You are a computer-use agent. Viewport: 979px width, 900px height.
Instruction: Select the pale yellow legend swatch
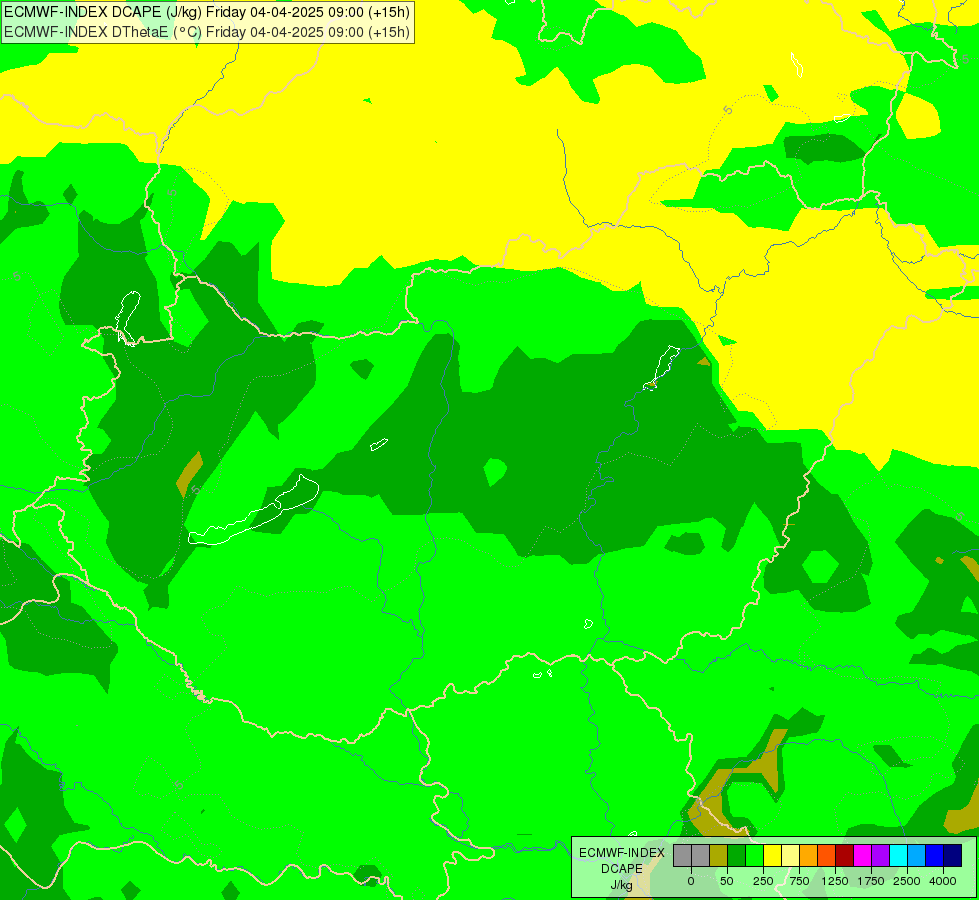[x=790, y=856]
